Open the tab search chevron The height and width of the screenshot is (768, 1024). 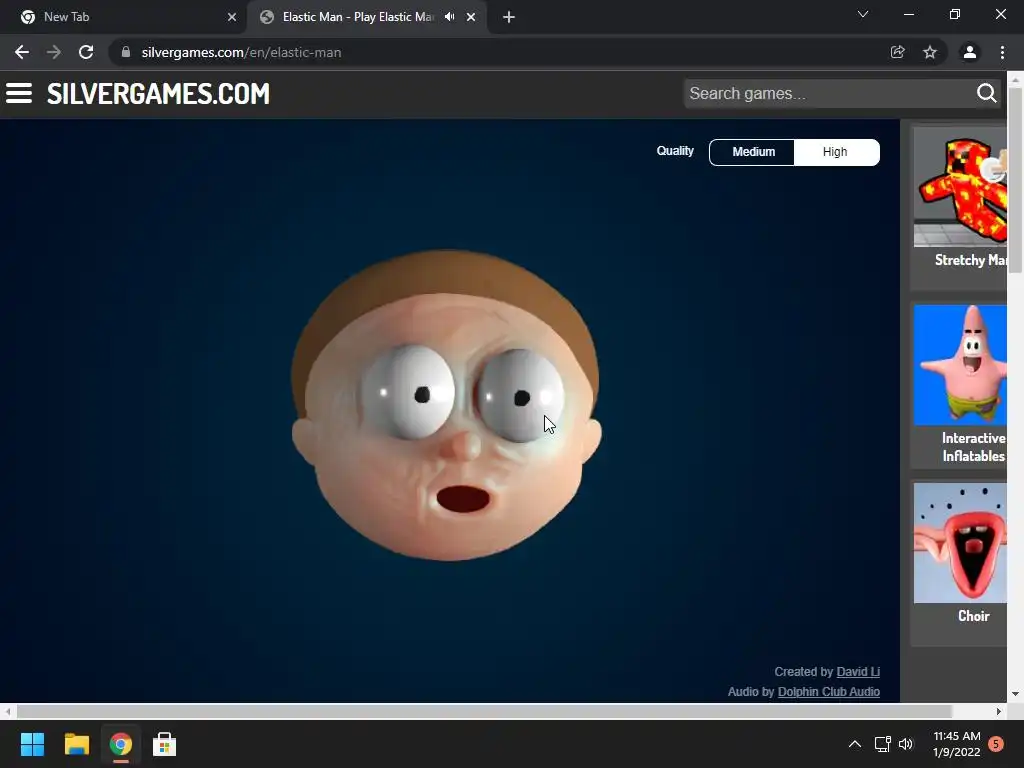click(863, 14)
